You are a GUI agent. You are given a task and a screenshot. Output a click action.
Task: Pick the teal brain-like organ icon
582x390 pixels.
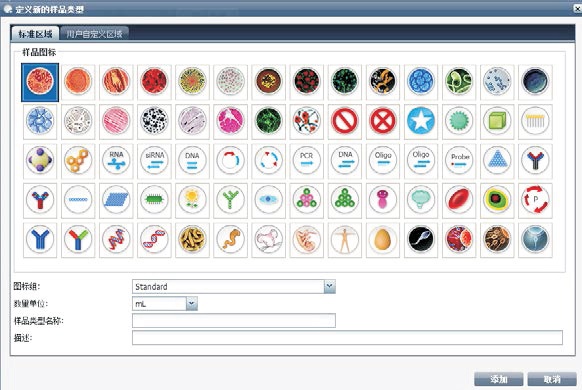[421, 200]
